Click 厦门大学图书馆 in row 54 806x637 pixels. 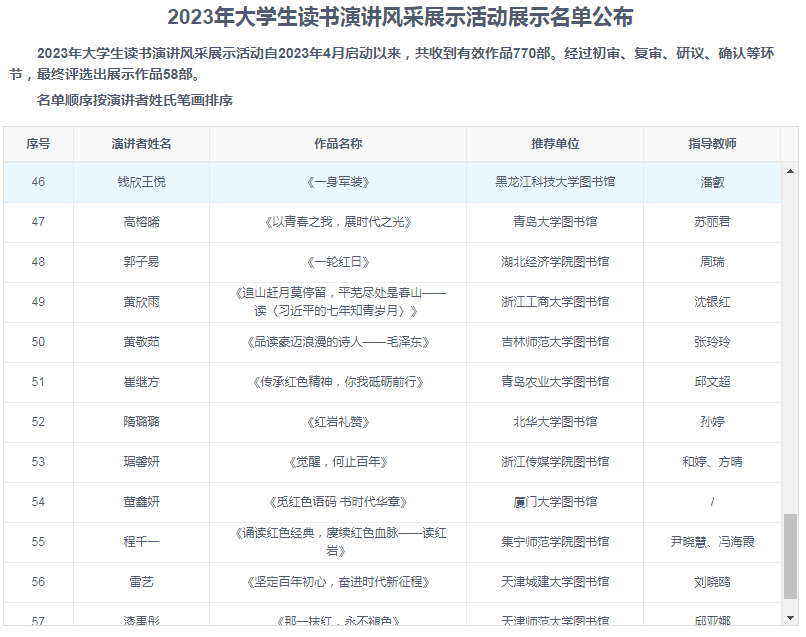pos(555,502)
